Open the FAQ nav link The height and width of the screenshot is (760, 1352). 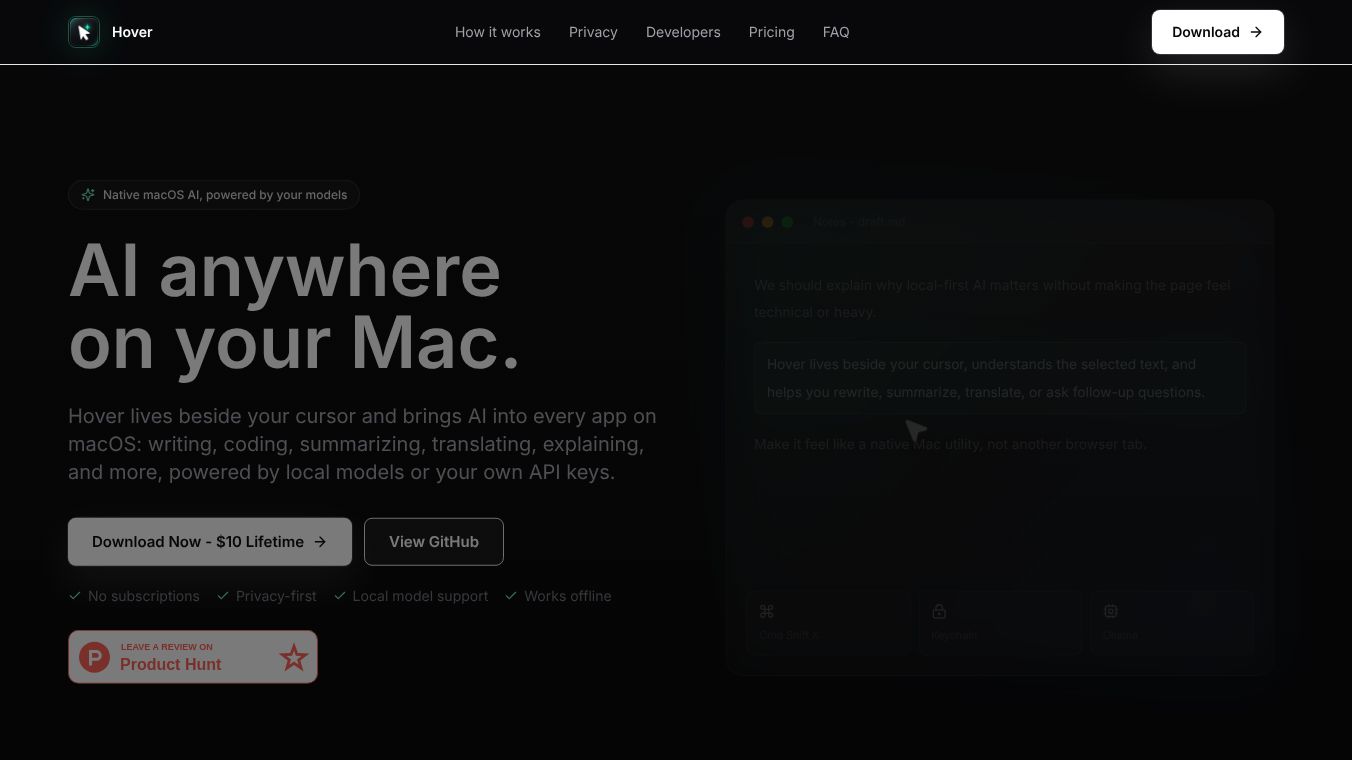pyautogui.click(x=836, y=32)
